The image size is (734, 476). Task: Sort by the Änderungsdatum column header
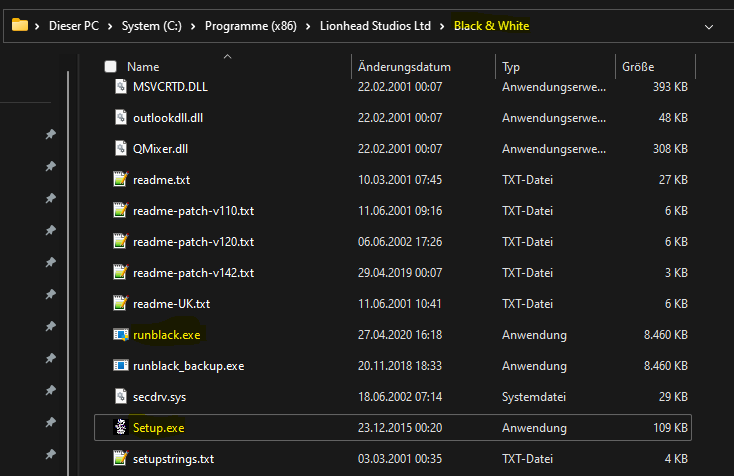tap(404, 67)
